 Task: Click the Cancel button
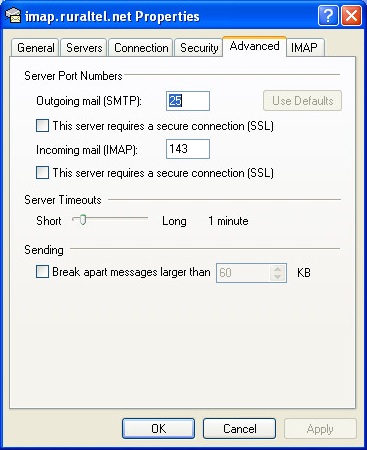pyautogui.click(x=240, y=429)
